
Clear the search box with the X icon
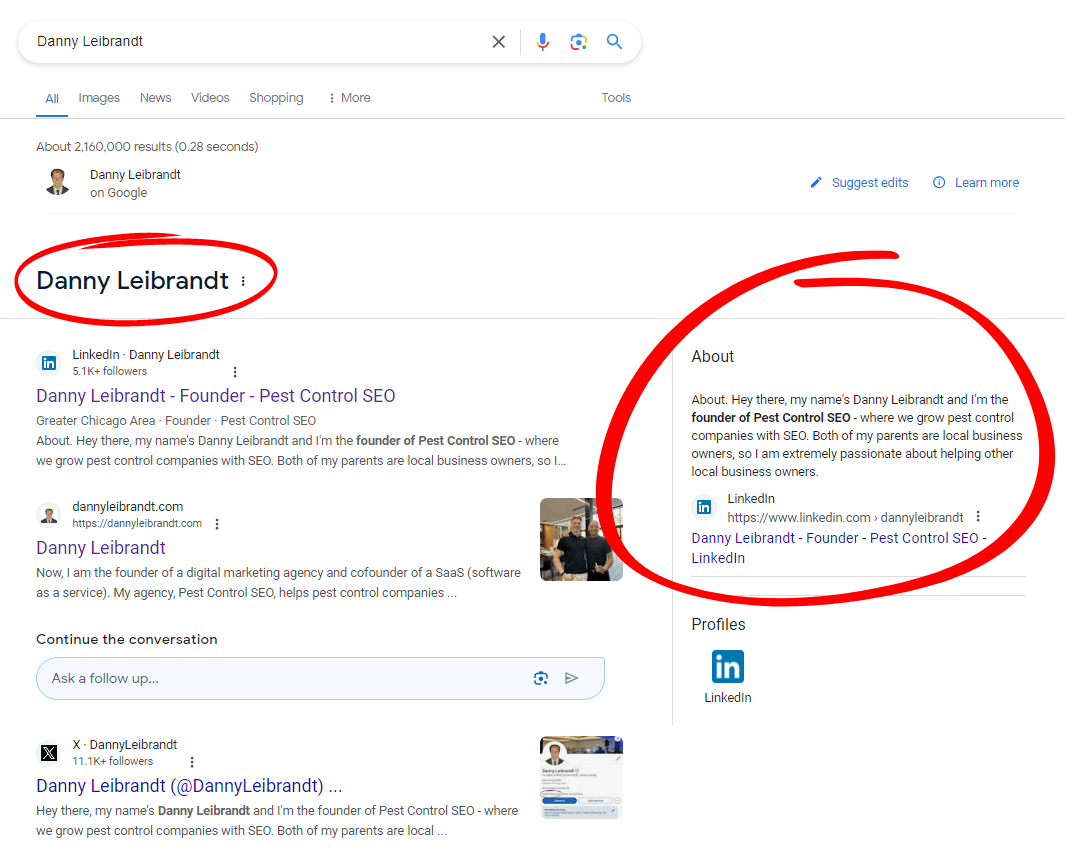point(499,42)
